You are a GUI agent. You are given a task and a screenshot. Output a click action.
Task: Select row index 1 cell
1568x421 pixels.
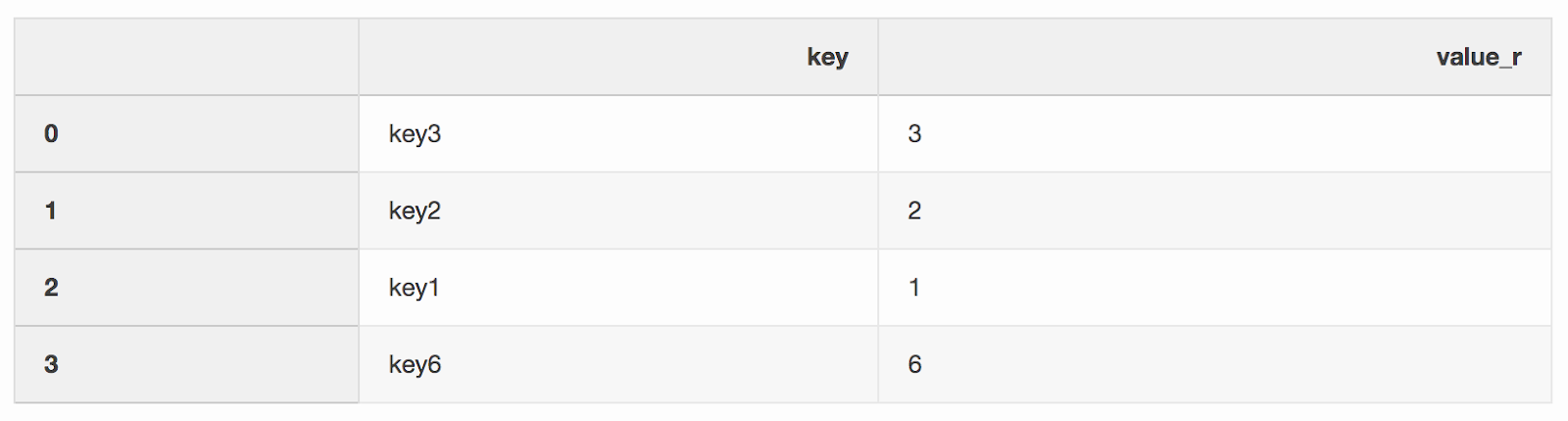[51, 210]
